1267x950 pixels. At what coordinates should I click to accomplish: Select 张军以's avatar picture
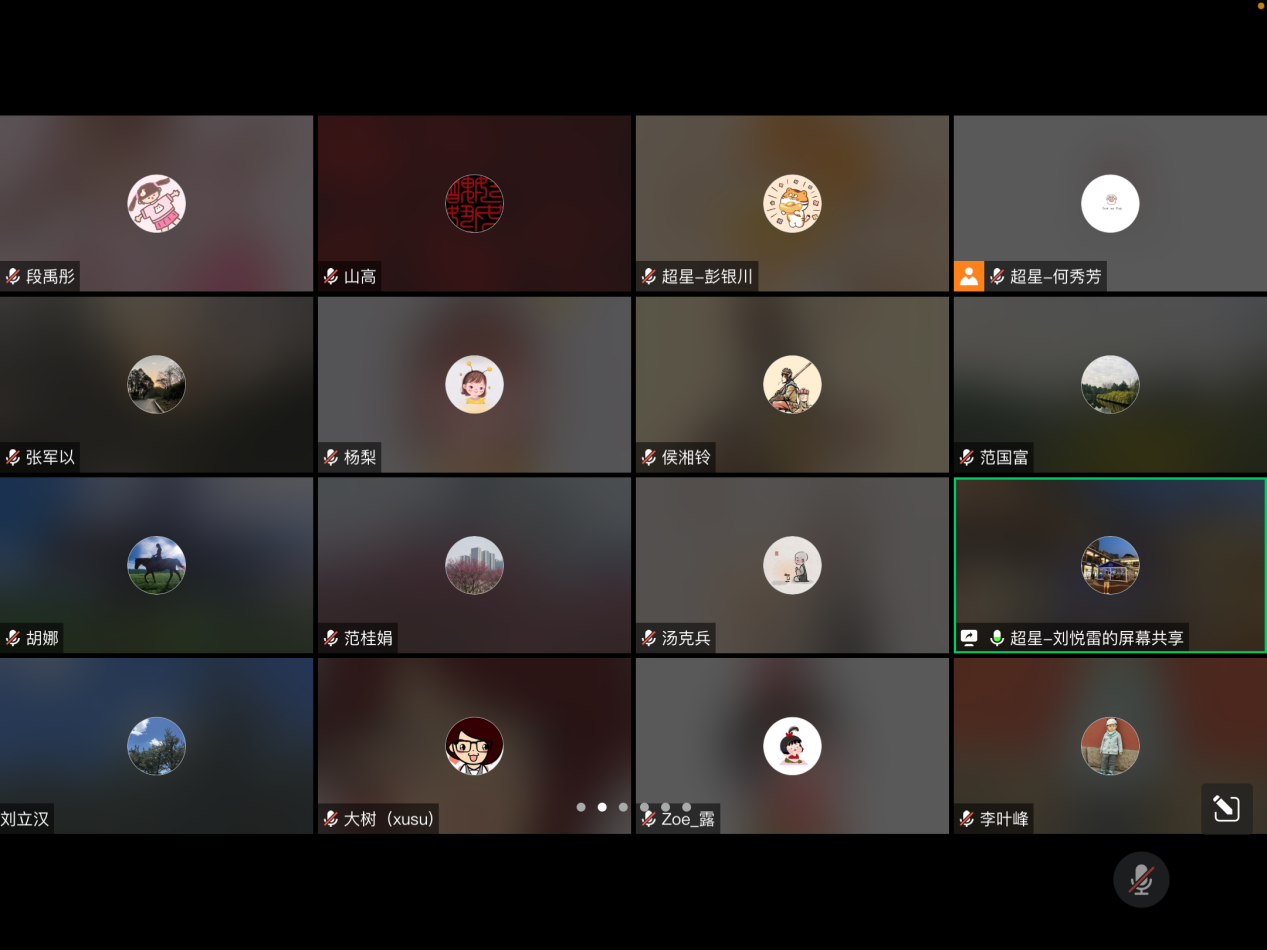(157, 385)
